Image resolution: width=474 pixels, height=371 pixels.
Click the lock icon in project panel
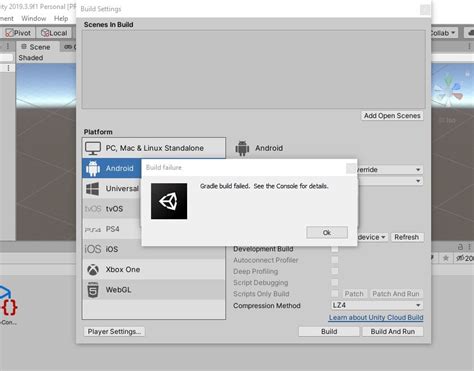(460, 247)
